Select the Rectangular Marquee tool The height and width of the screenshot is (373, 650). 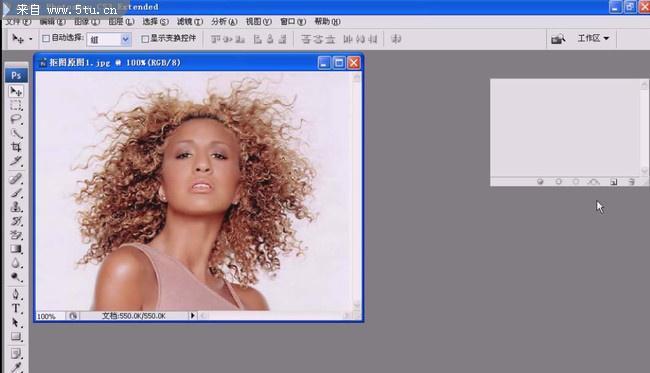16,106
